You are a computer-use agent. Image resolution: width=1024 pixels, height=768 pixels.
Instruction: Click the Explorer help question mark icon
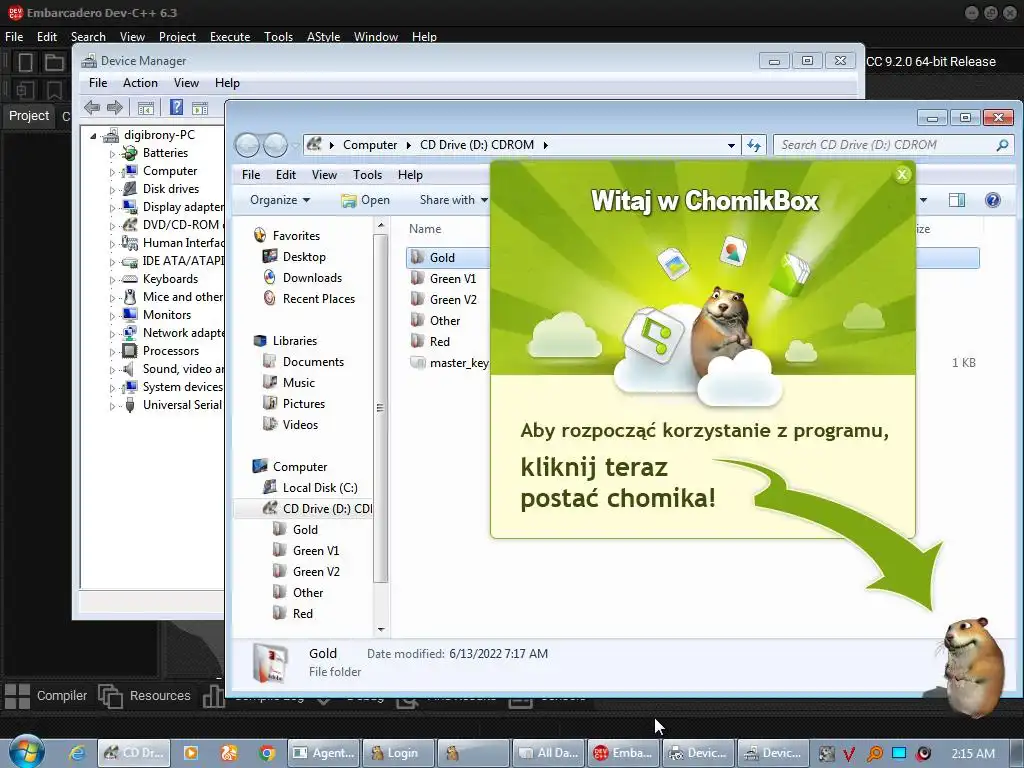(x=993, y=200)
